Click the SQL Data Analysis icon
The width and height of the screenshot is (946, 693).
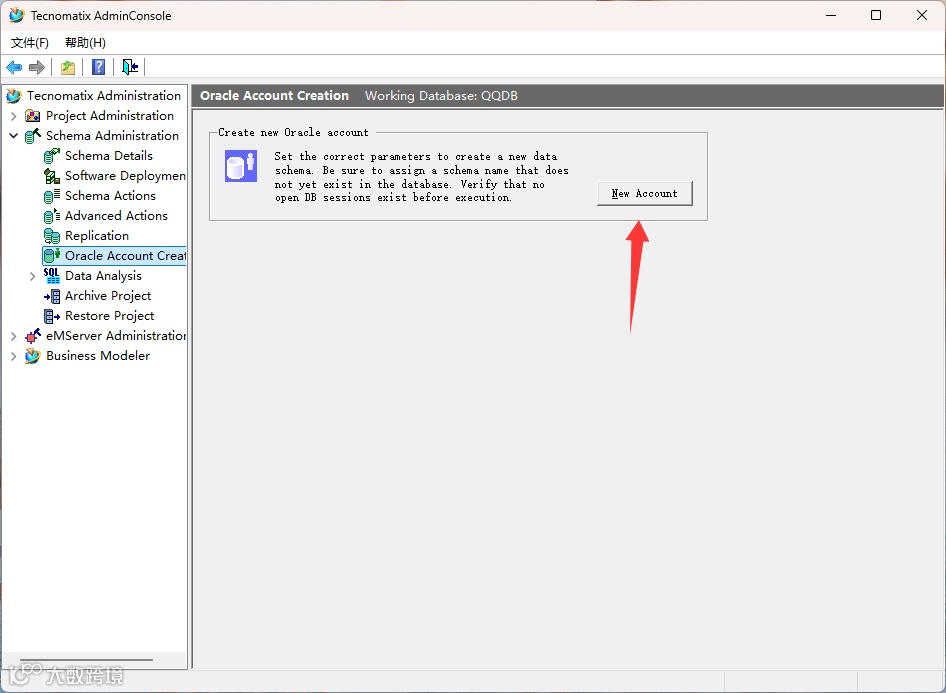(52, 276)
